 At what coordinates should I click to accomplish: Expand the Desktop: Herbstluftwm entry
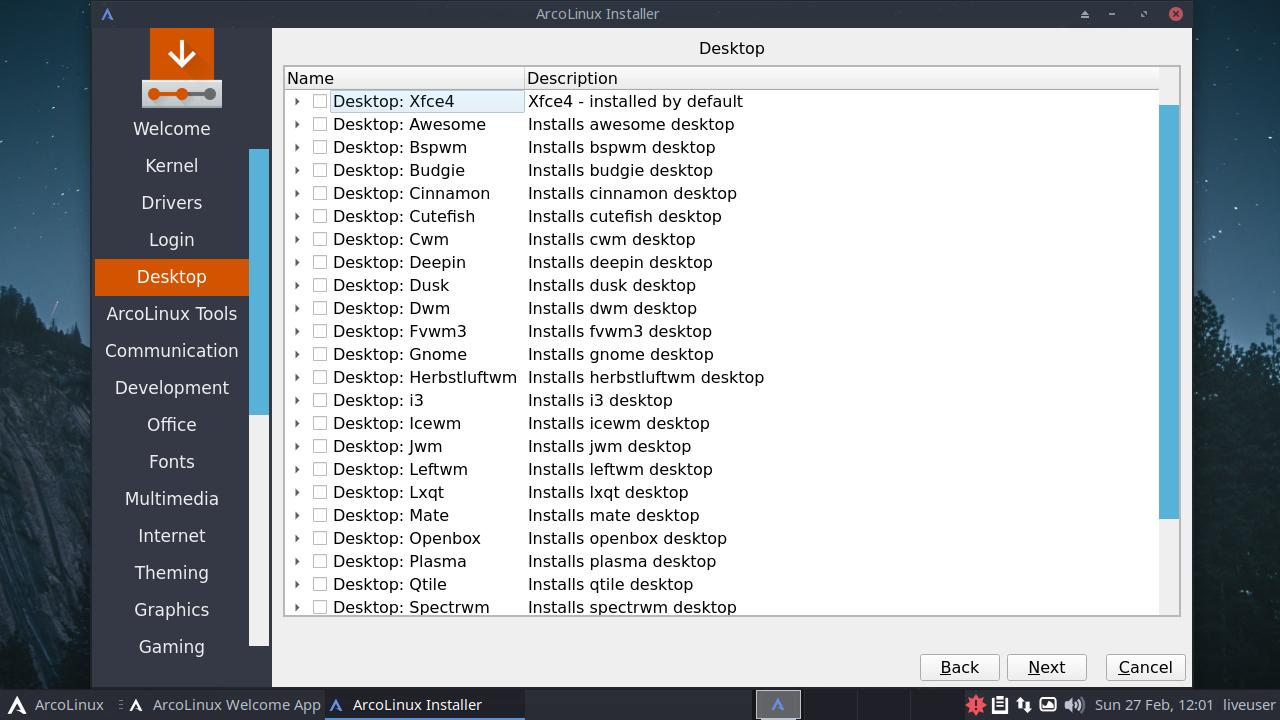[x=297, y=377]
